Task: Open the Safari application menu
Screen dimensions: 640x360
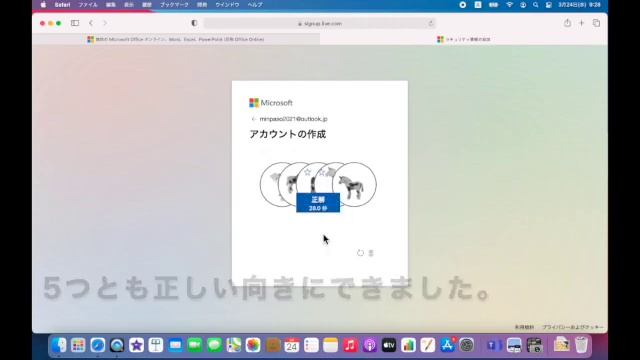Action: click(62, 5)
